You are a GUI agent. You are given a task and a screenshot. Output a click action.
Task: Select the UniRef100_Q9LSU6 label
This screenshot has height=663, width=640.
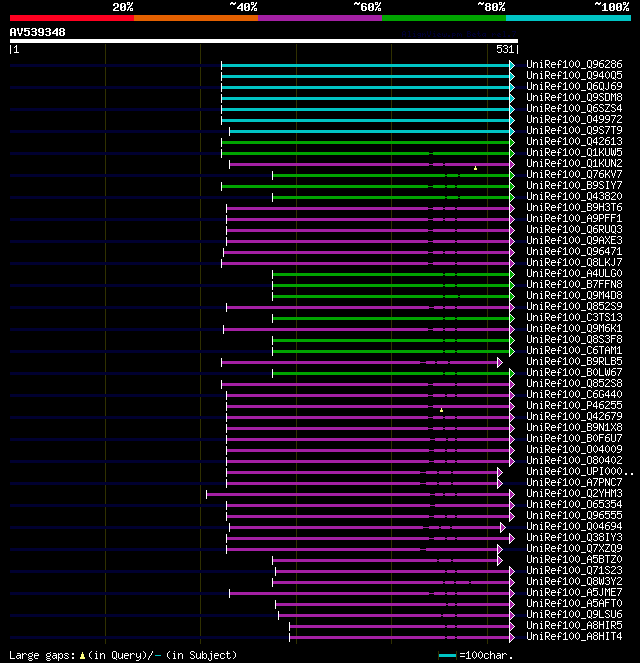point(574,614)
